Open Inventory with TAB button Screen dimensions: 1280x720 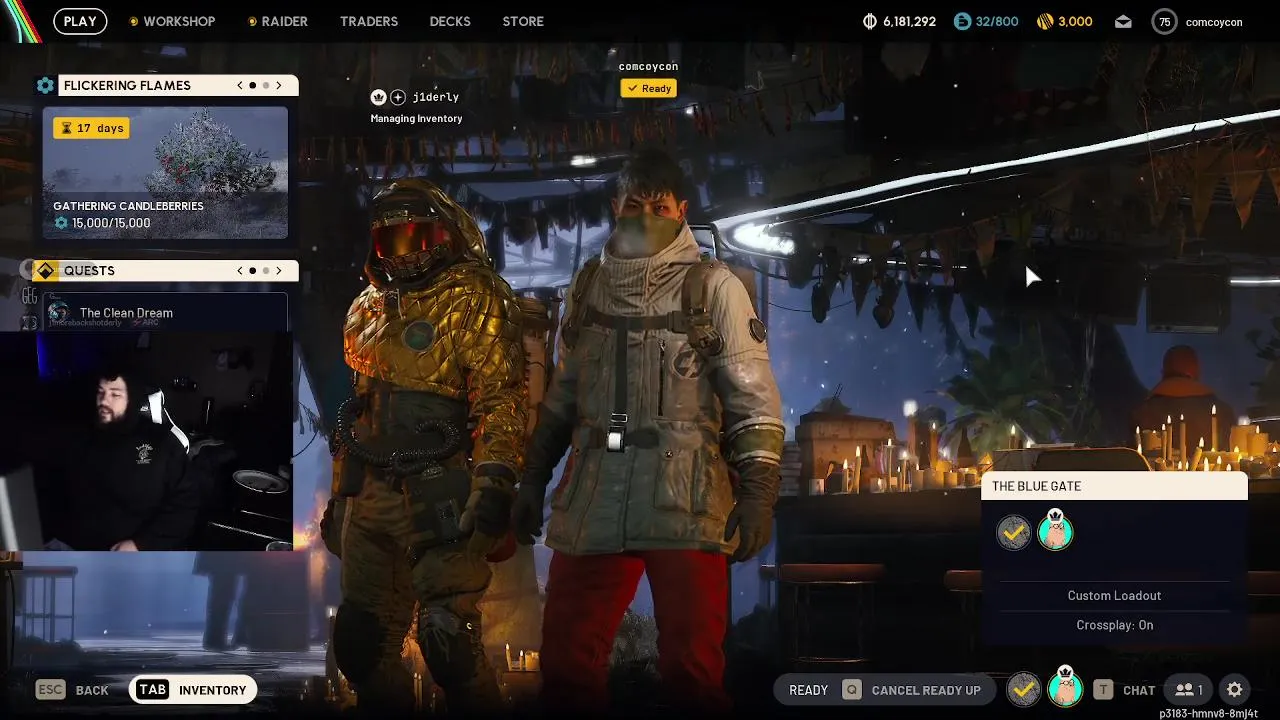pos(193,690)
